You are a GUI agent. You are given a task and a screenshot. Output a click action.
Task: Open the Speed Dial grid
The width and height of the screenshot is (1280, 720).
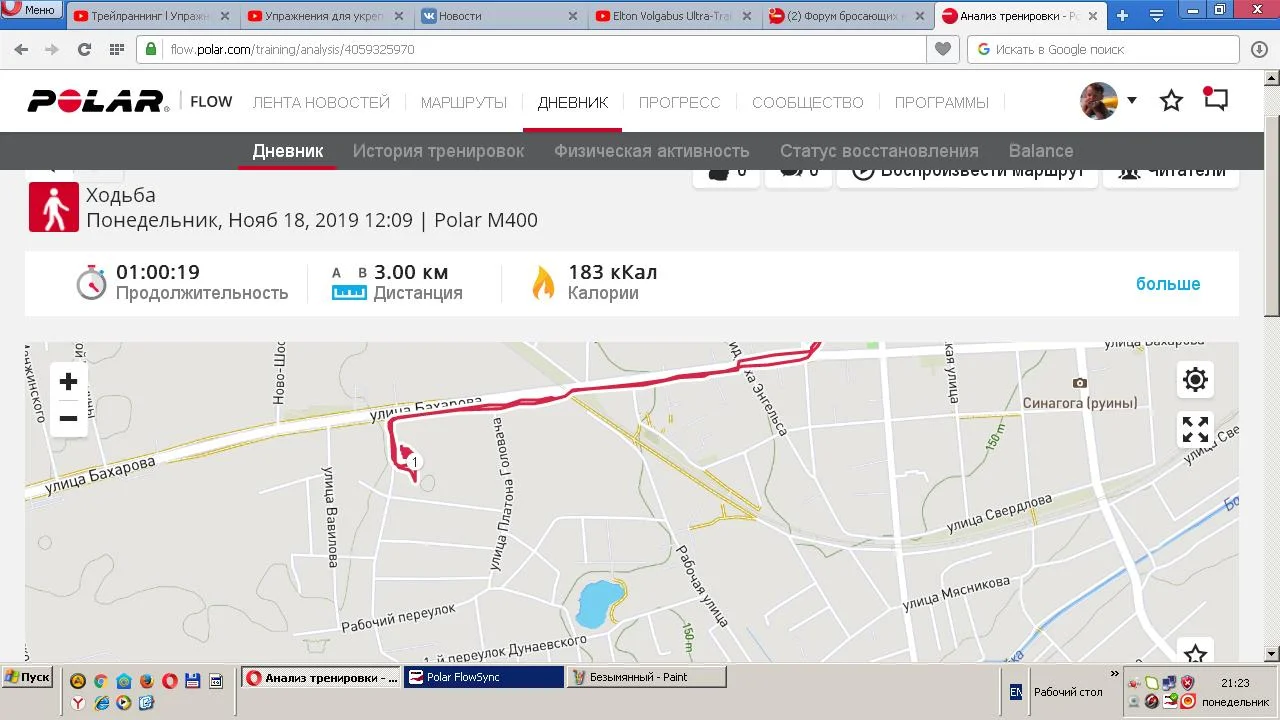tap(116, 49)
